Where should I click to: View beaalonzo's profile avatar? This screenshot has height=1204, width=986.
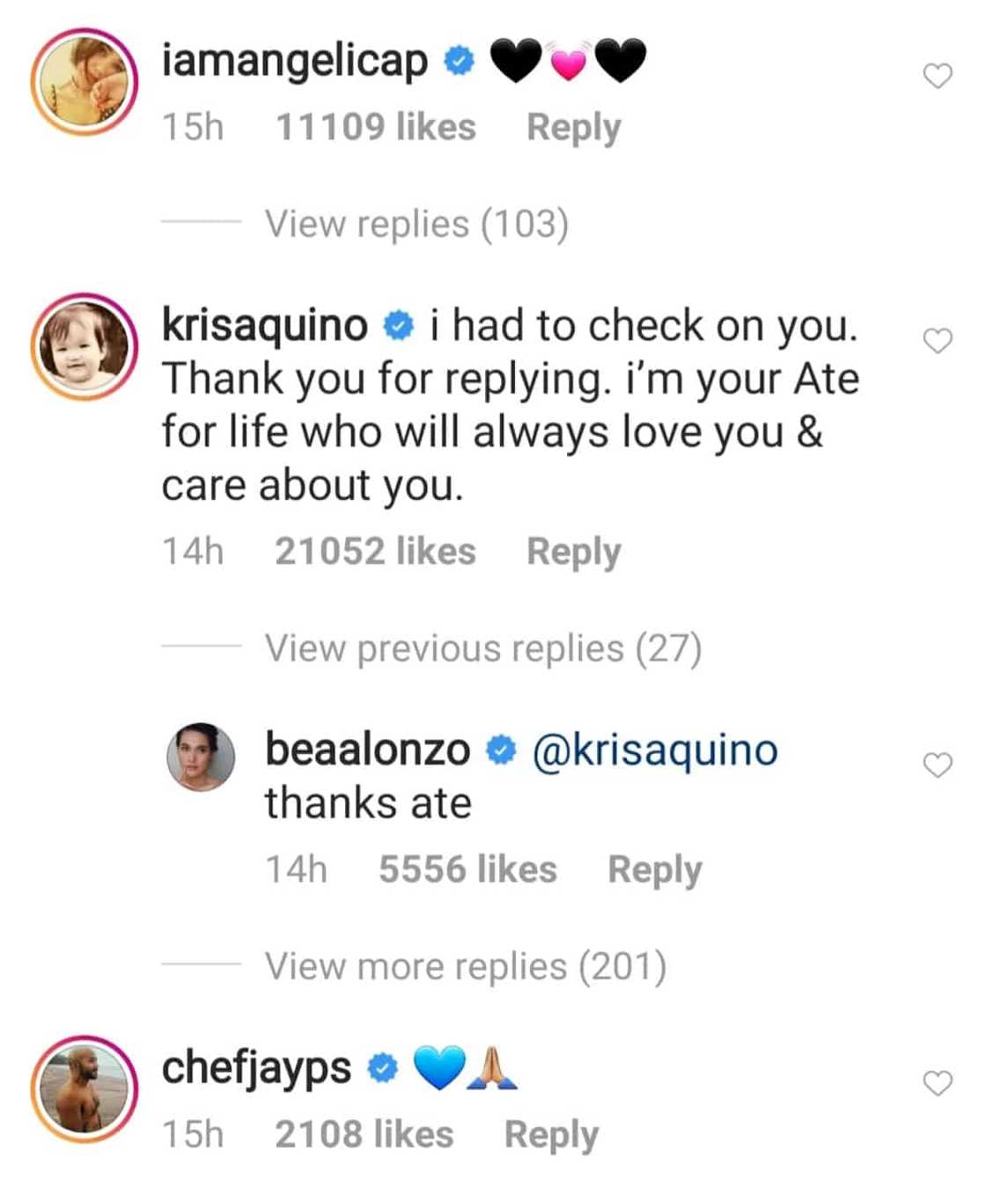[x=201, y=757]
